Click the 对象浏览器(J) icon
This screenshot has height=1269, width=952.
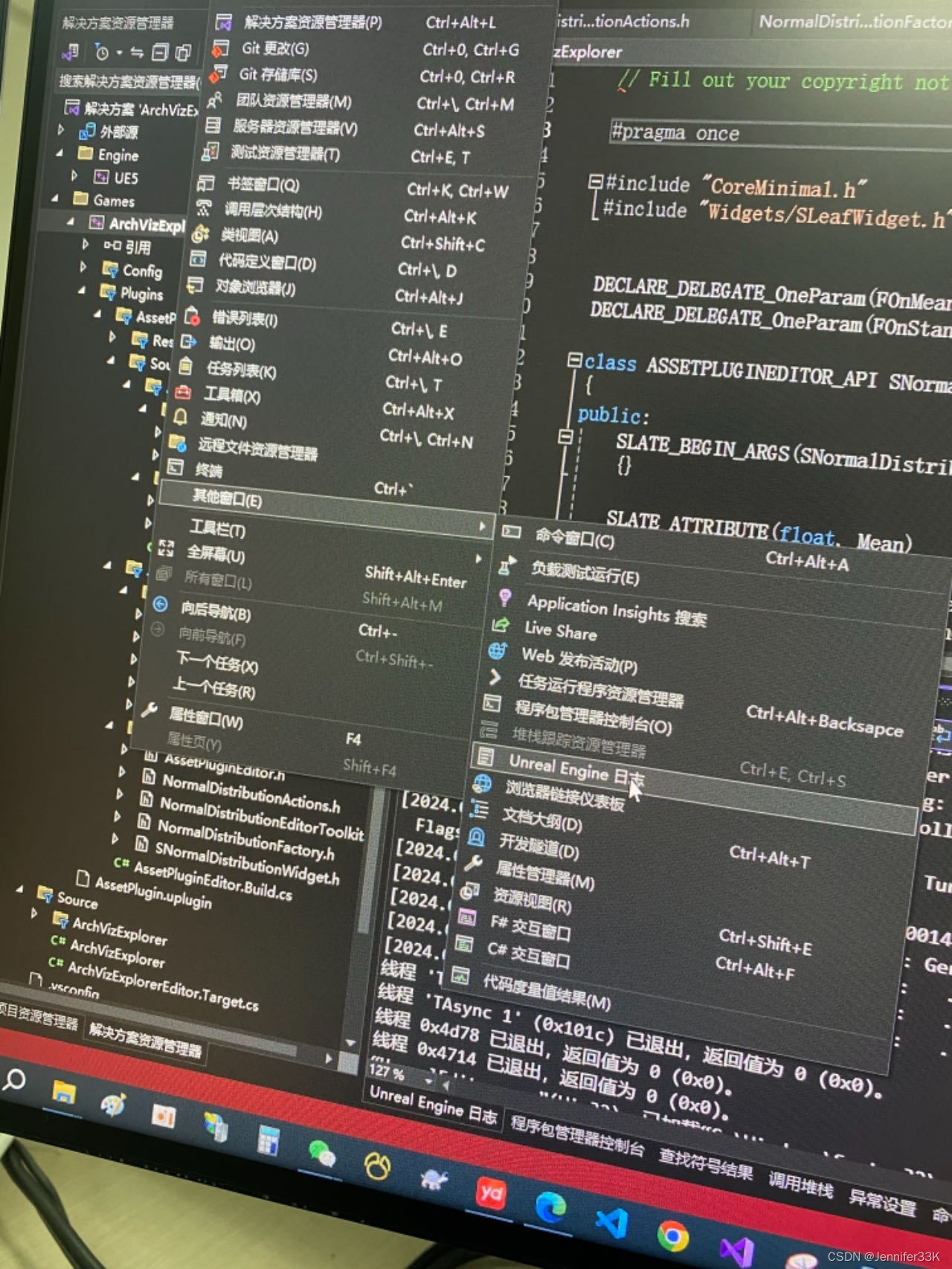(195, 285)
